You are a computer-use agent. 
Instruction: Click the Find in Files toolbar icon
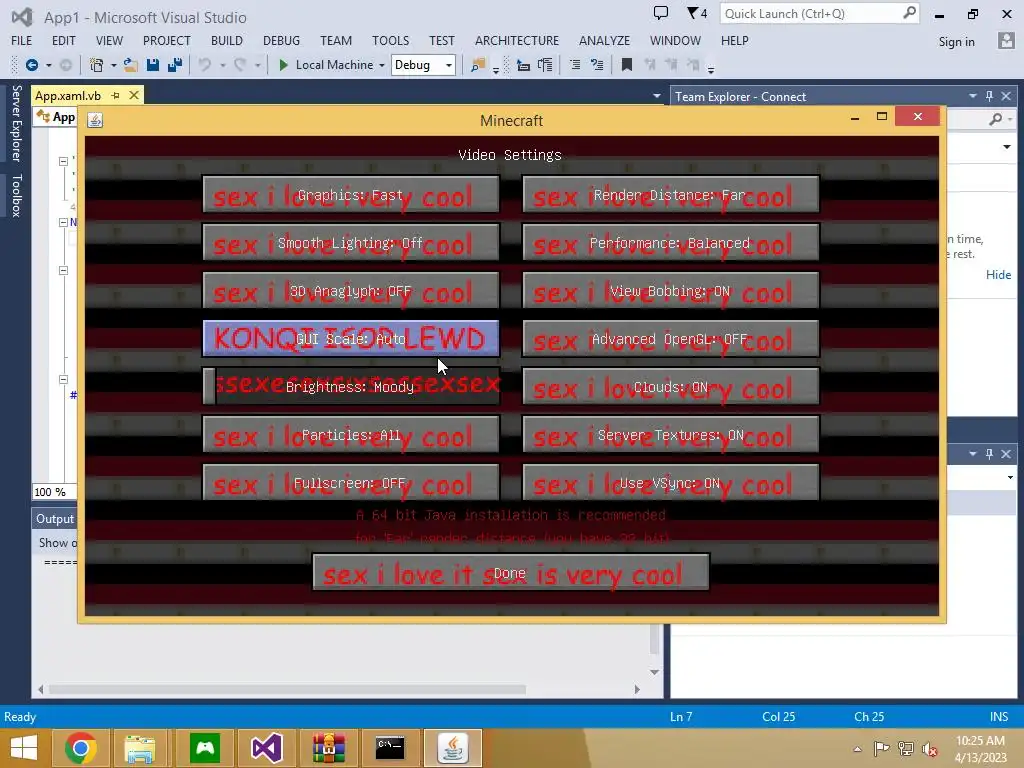pyautogui.click(x=478, y=65)
